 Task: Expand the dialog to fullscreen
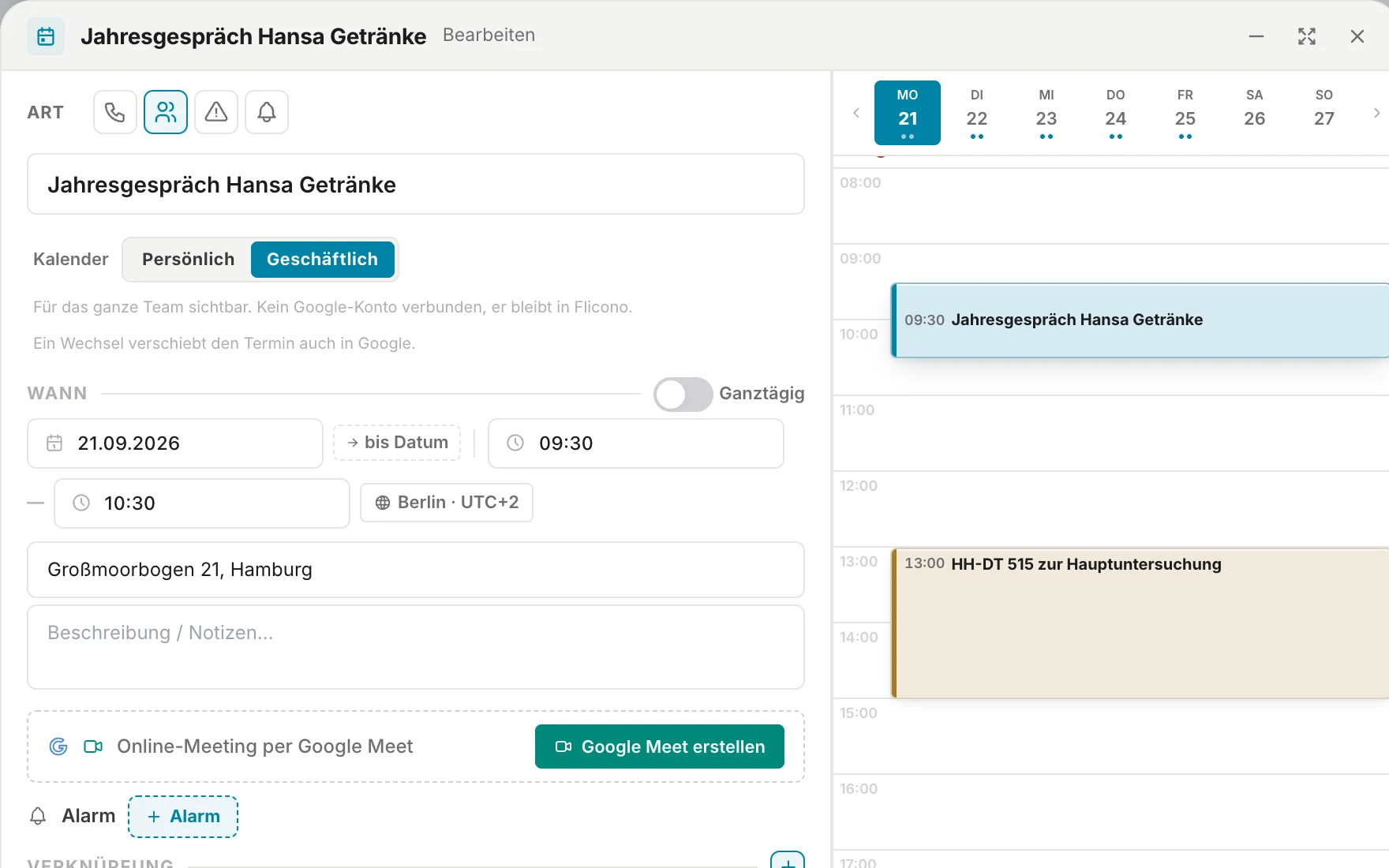[1307, 36]
